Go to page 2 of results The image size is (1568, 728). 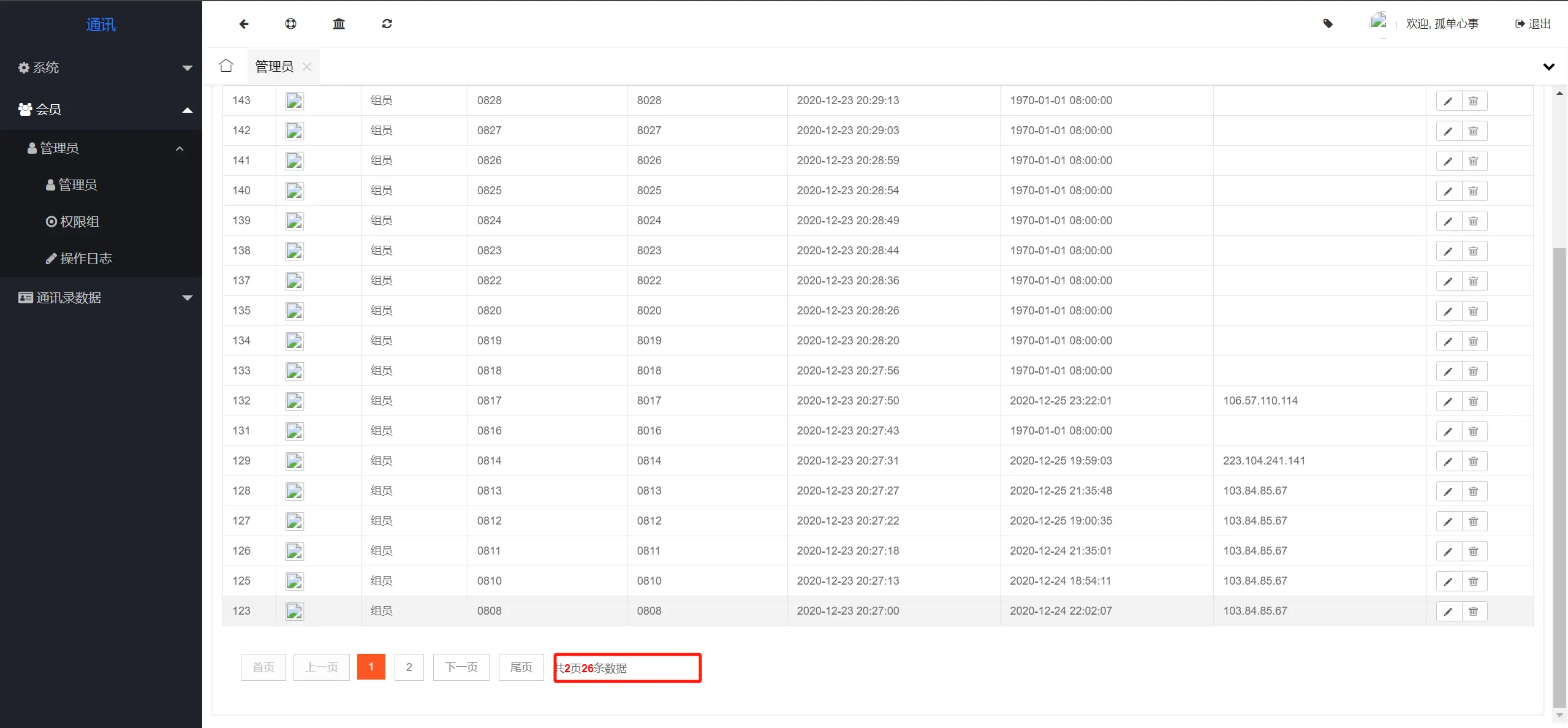pos(409,667)
